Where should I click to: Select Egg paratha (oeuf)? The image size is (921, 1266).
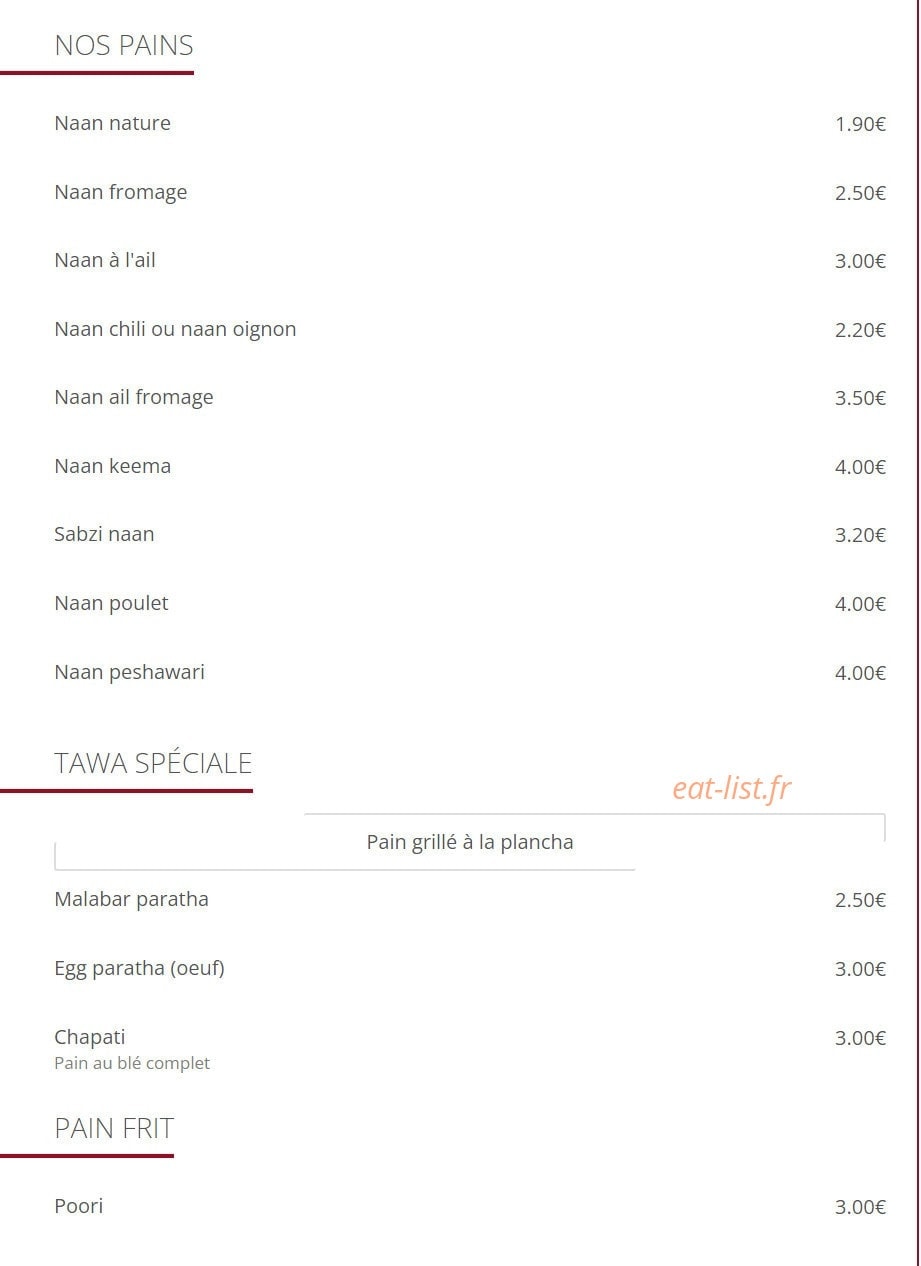pos(139,968)
